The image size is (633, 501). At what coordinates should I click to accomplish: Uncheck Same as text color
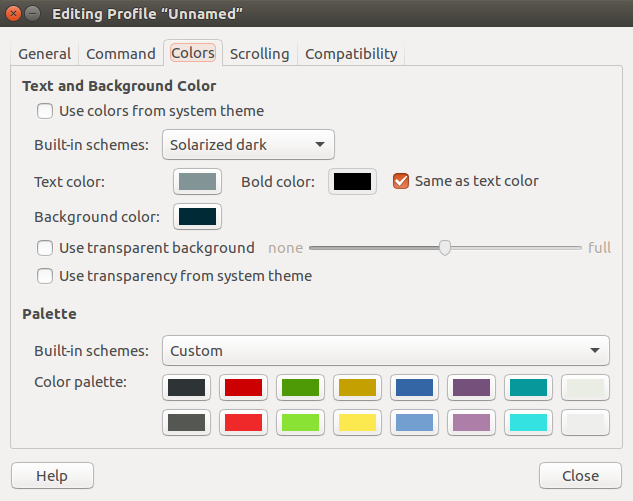pyautogui.click(x=401, y=181)
